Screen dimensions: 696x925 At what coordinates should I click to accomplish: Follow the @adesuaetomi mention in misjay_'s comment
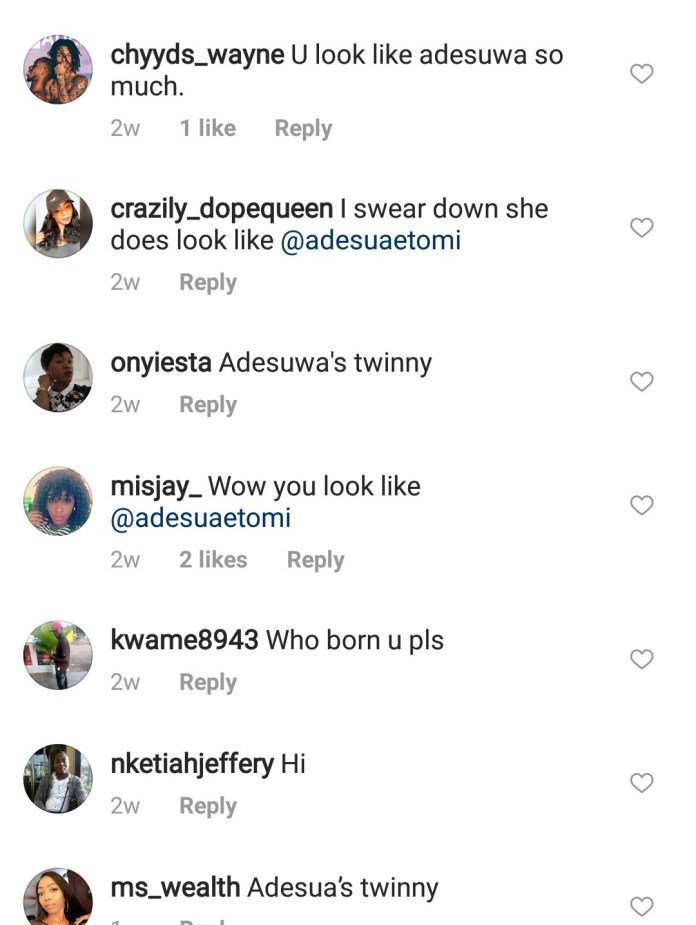[201, 519]
